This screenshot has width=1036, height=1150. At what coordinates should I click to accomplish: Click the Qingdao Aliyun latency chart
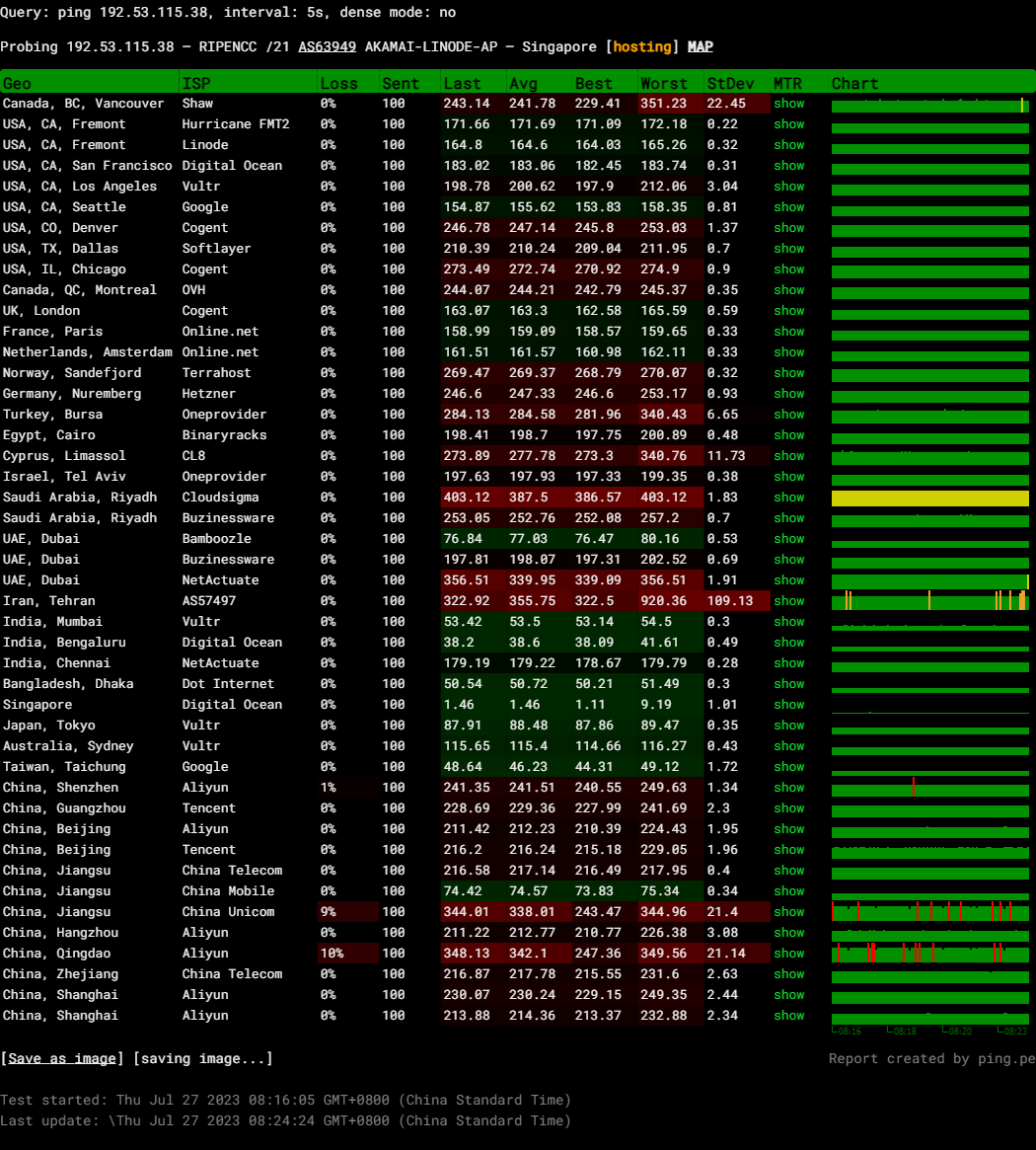point(930,953)
